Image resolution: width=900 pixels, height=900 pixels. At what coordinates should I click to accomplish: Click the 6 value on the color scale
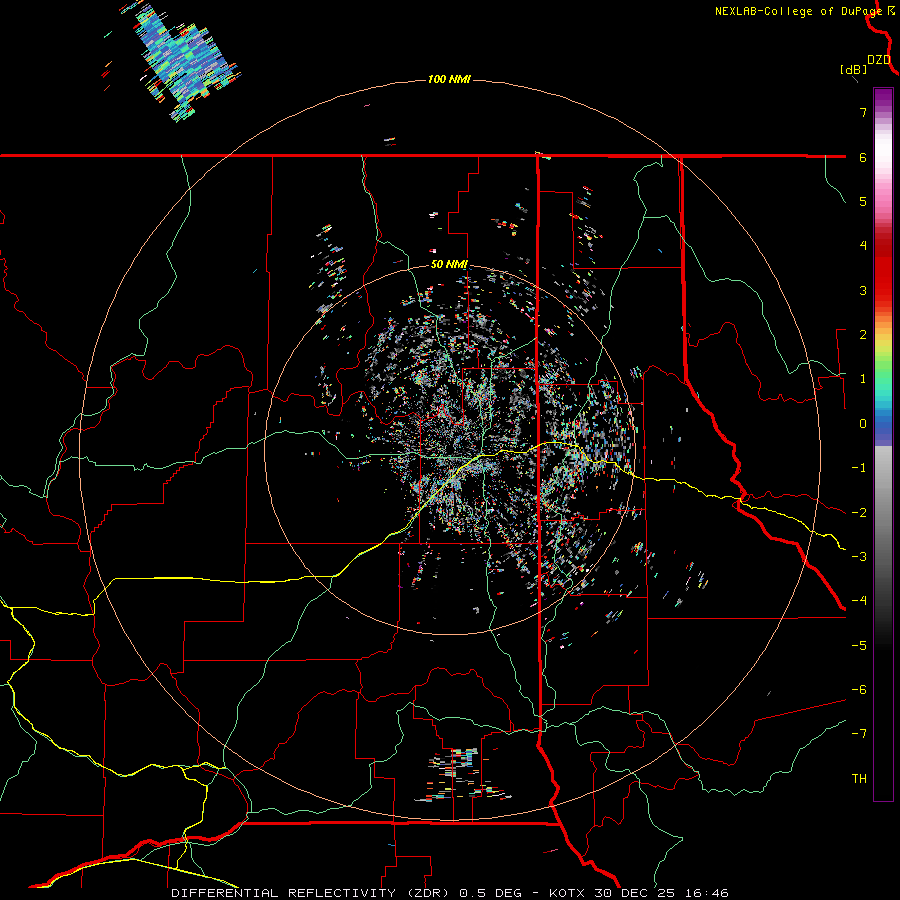click(863, 157)
